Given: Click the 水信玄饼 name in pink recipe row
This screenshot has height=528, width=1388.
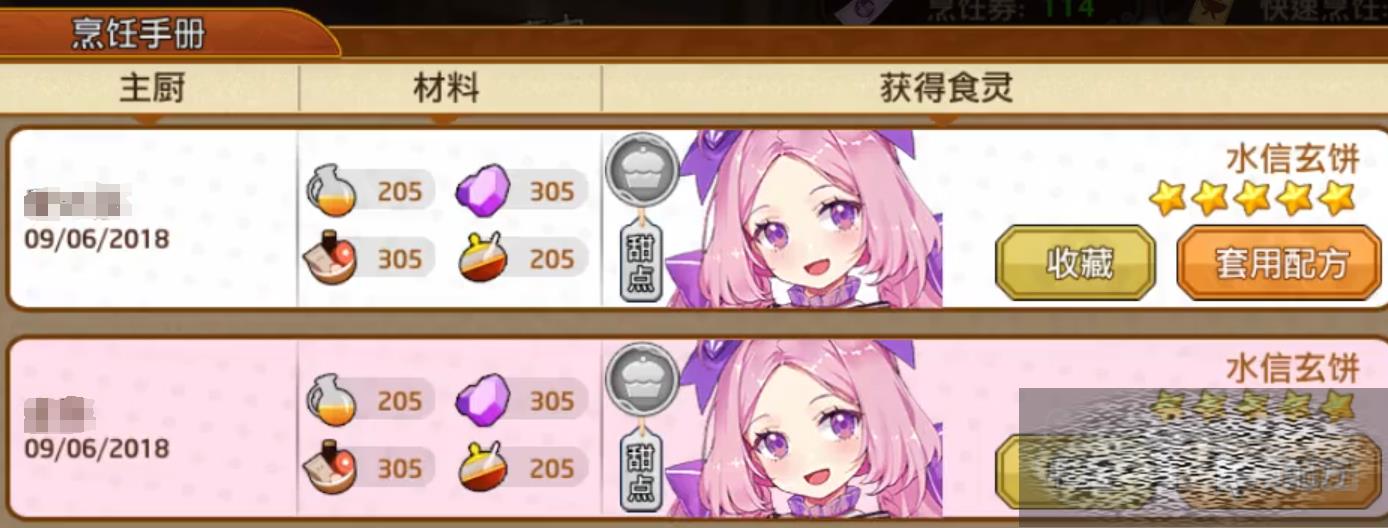Looking at the screenshot, I should [x=1292, y=368].
